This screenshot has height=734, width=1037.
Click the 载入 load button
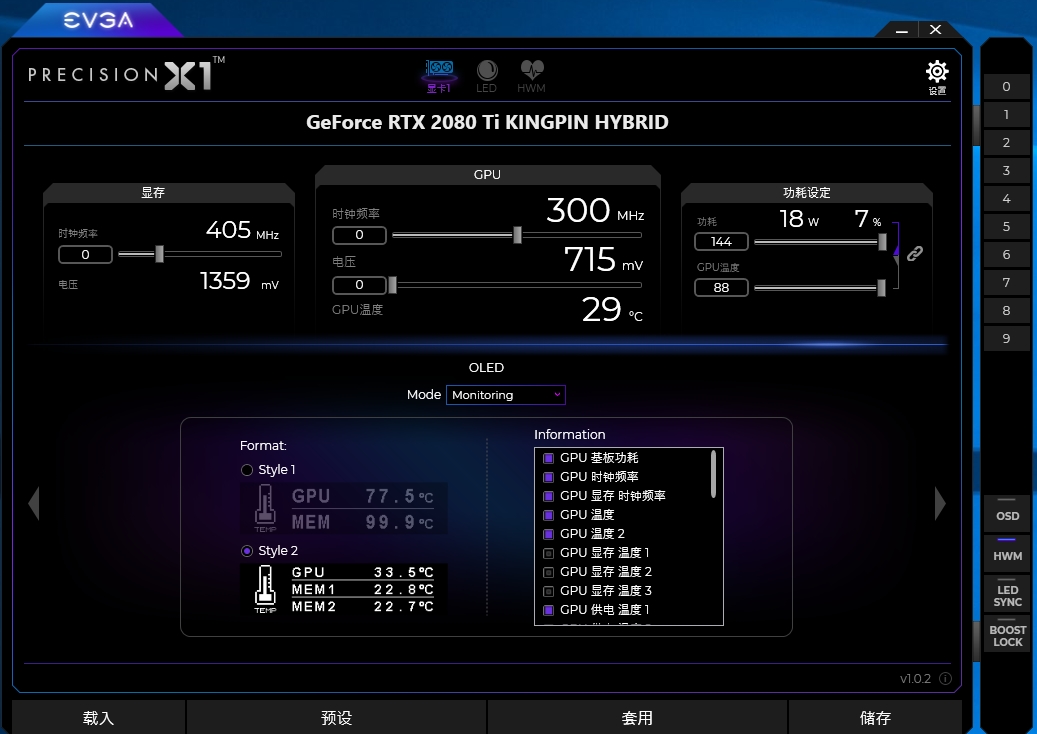point(99,717)
